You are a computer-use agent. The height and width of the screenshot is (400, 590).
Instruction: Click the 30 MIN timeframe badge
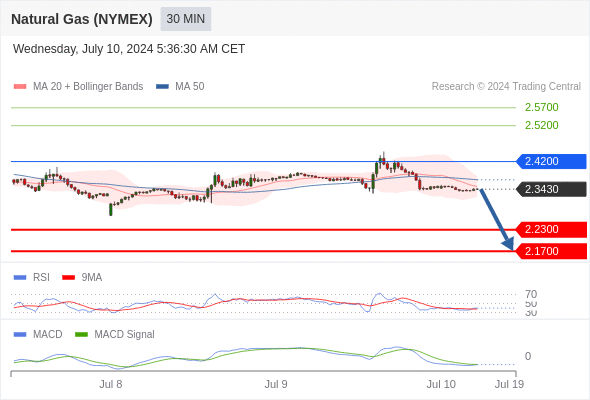pos(186,19)
